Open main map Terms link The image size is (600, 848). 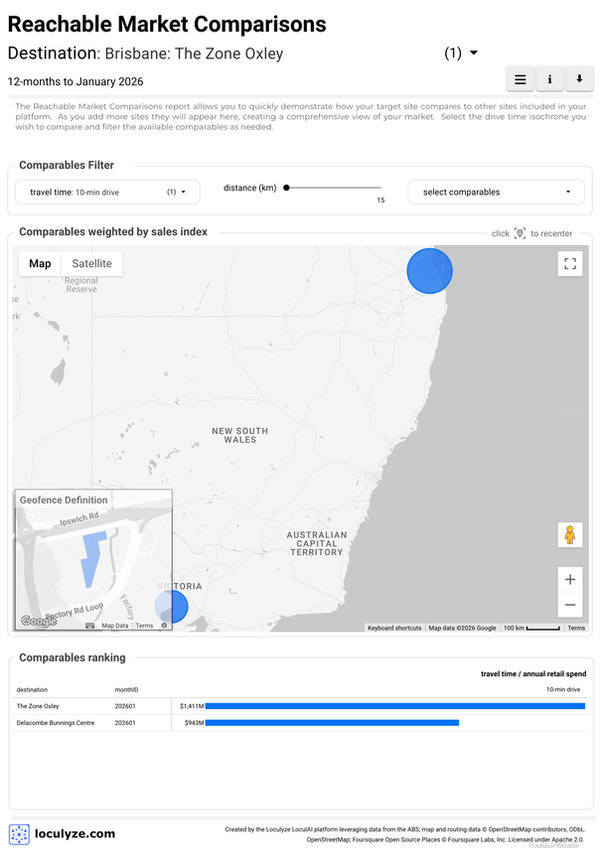(576, 628)
